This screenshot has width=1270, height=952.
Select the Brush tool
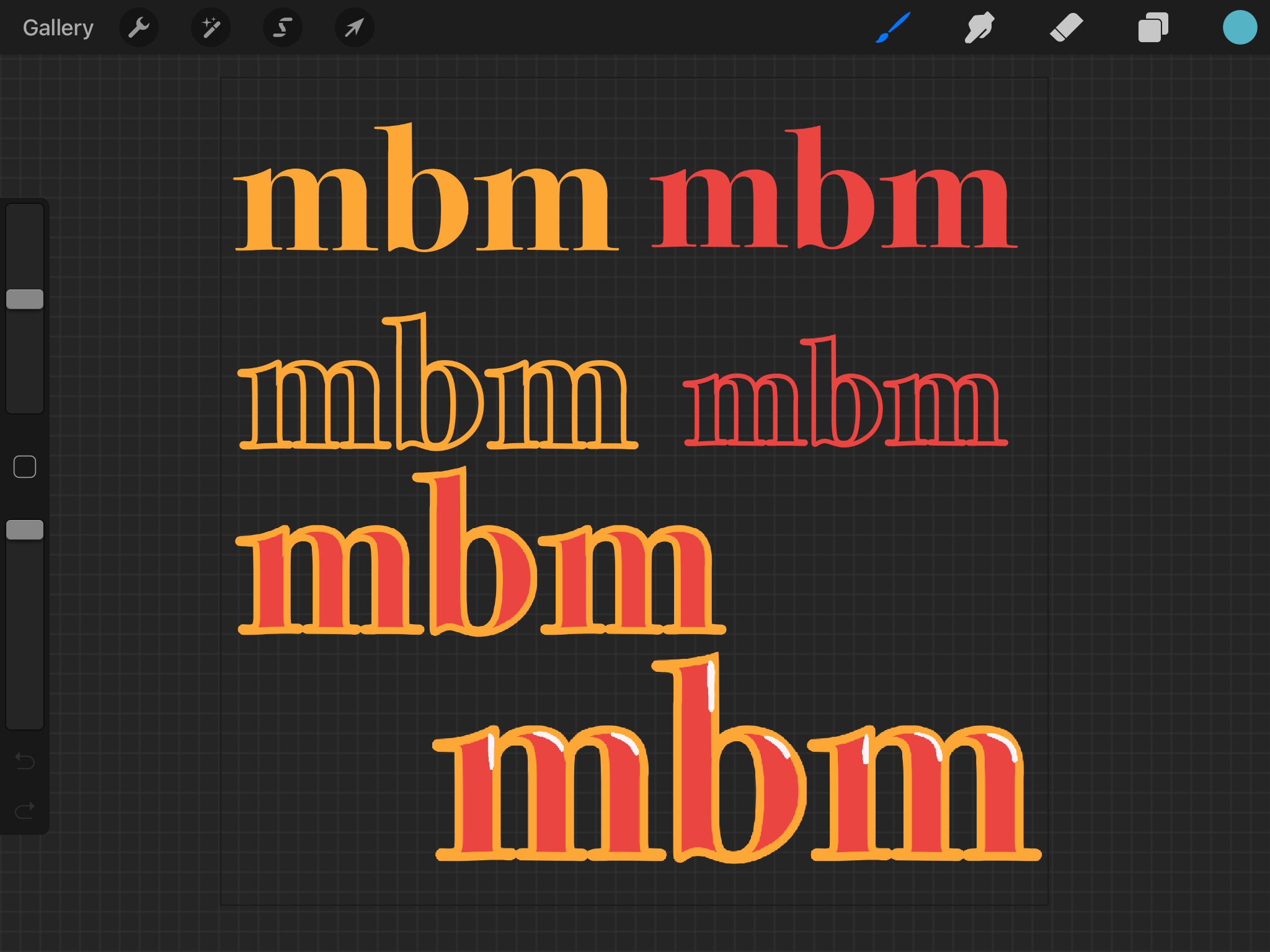pos(893,28)
